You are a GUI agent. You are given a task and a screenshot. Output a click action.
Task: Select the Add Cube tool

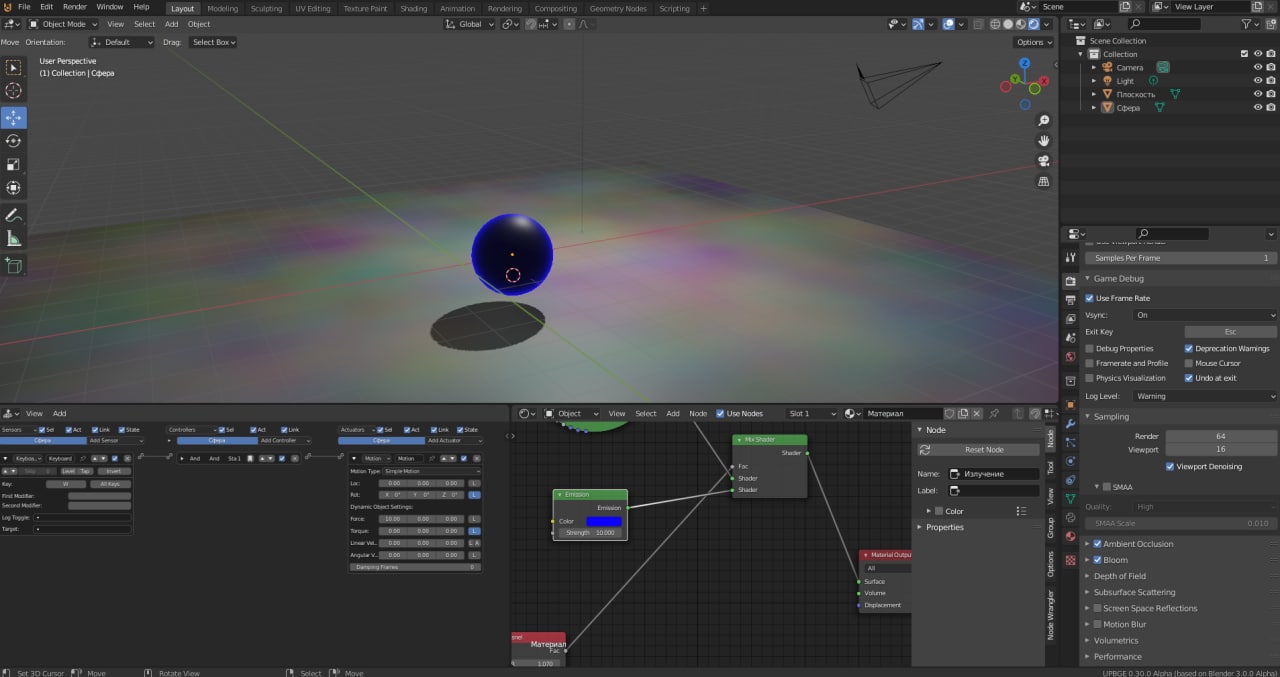pyautogui.click(x=13, y=265)
